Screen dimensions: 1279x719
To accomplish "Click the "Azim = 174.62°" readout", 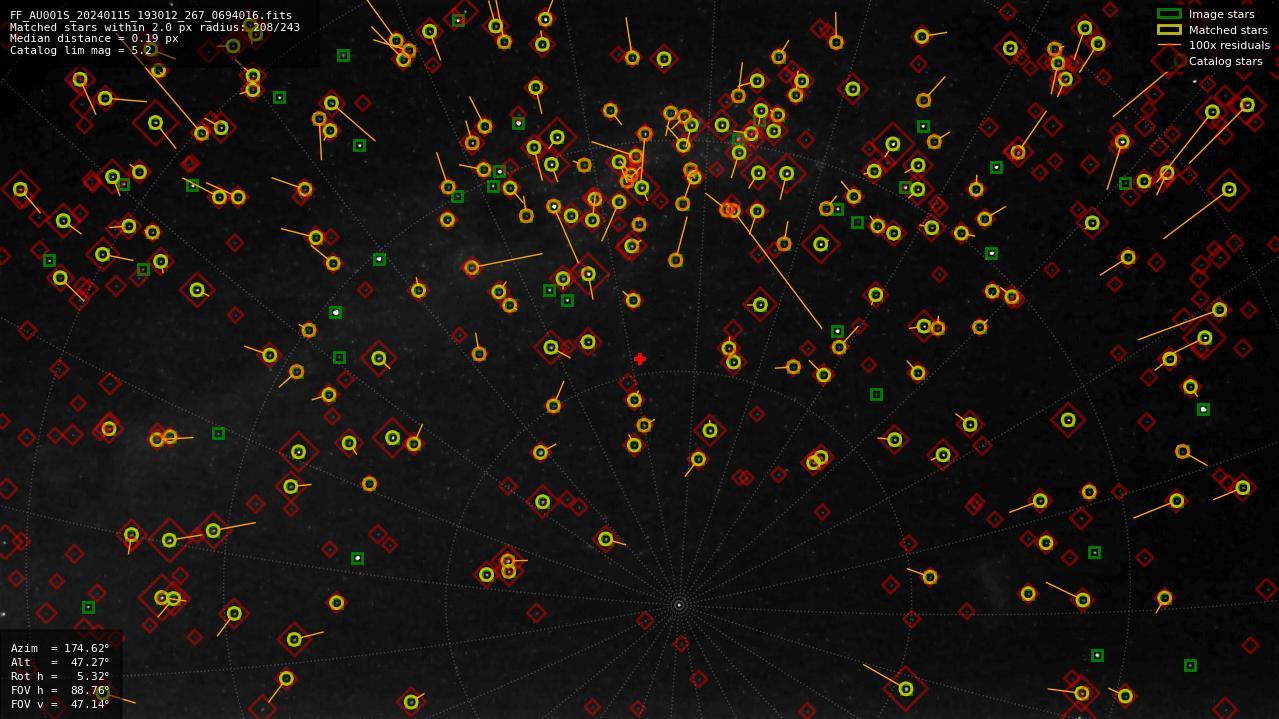I will click(x=60, y=648).
